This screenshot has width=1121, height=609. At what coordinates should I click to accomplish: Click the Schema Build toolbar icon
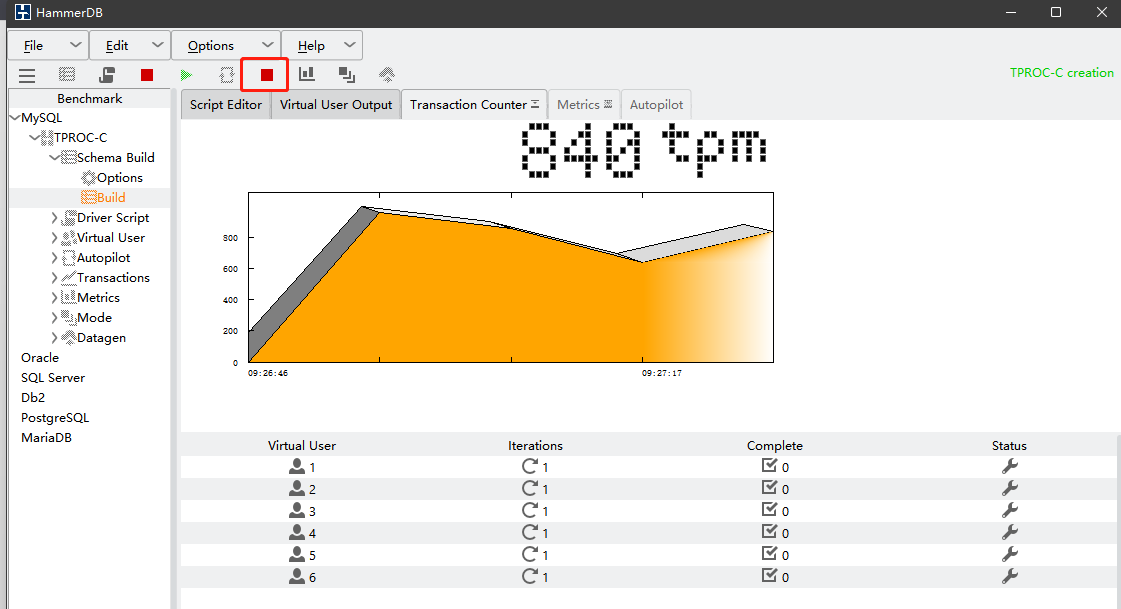(x=66, y=75)
